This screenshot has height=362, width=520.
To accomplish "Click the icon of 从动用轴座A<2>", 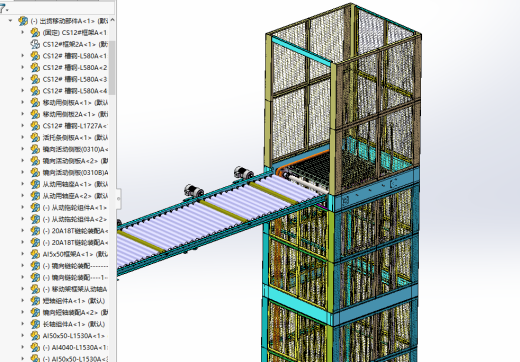I will click(x=35, y=196).
